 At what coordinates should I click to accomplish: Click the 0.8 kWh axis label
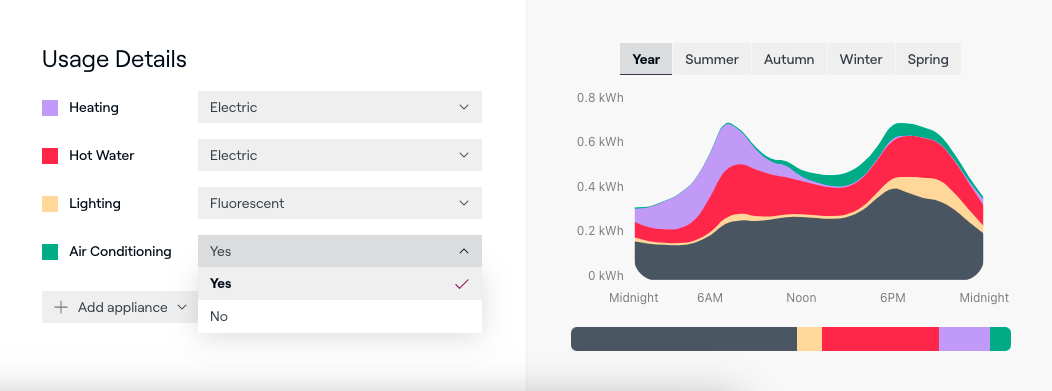[600, 98]
